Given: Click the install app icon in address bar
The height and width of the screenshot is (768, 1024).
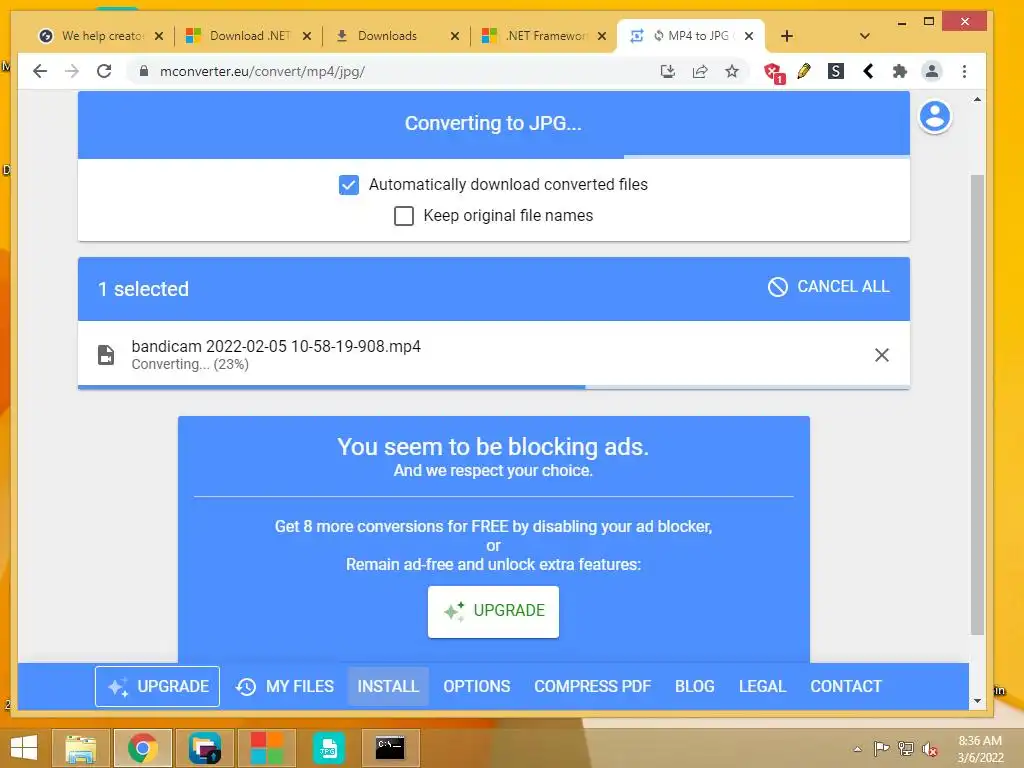Looking at the screenshot, I should pos(667,71).
